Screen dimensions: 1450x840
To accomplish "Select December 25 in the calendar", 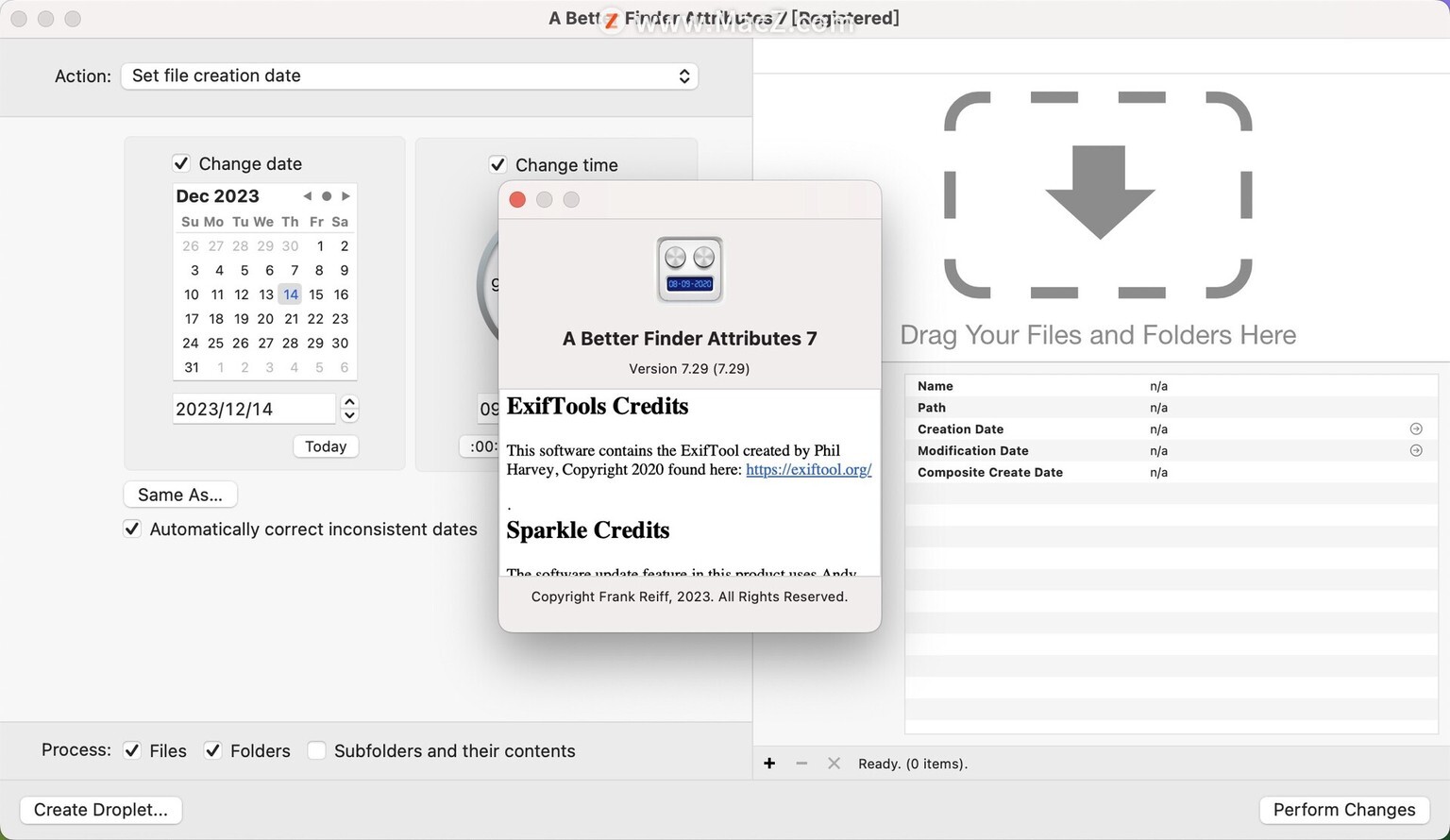I will click(x=215, y=343).
